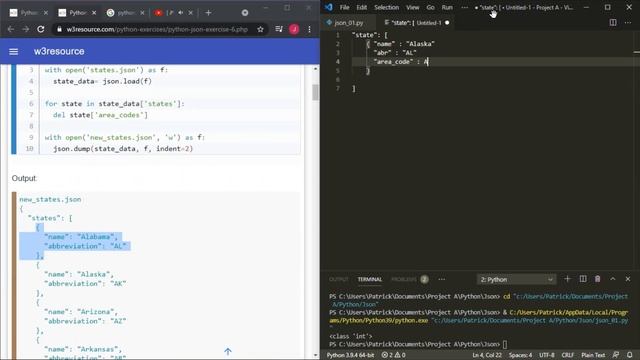Mute audio icon on the YouTube tab
Image resolution: width=640 pixels, height=360 pixels.
pos(180,13)
